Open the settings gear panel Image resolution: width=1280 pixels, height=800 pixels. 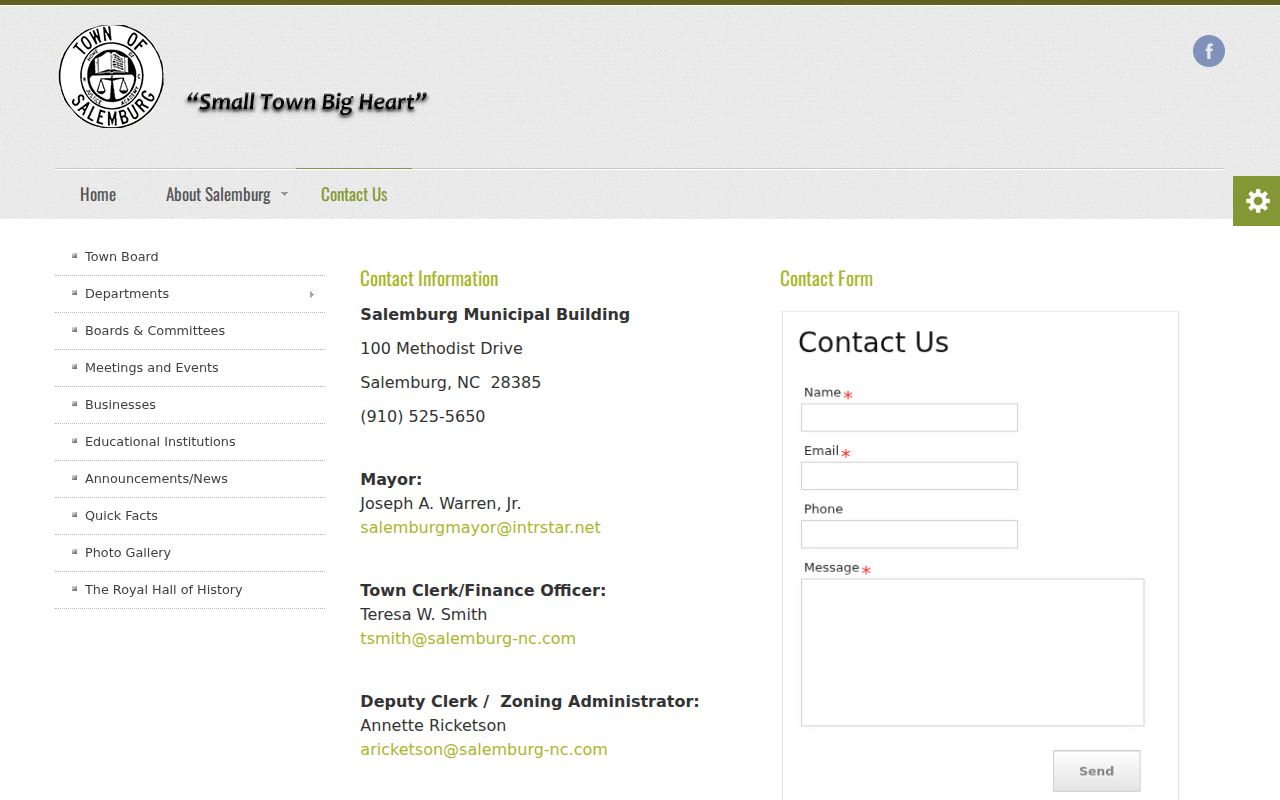(1257, 201)
